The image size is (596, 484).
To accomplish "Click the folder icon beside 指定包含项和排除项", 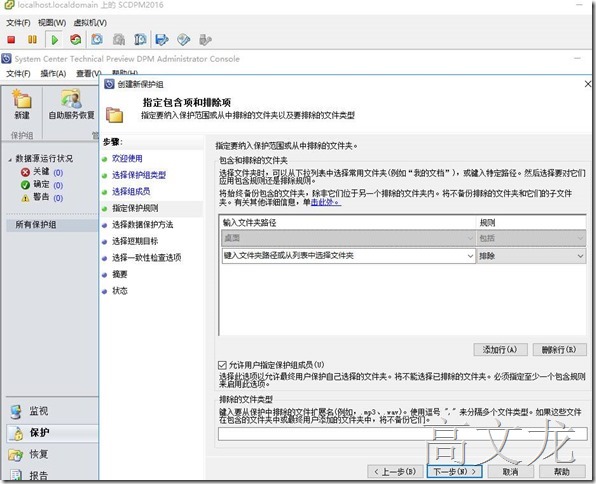I will click(115, 114).
